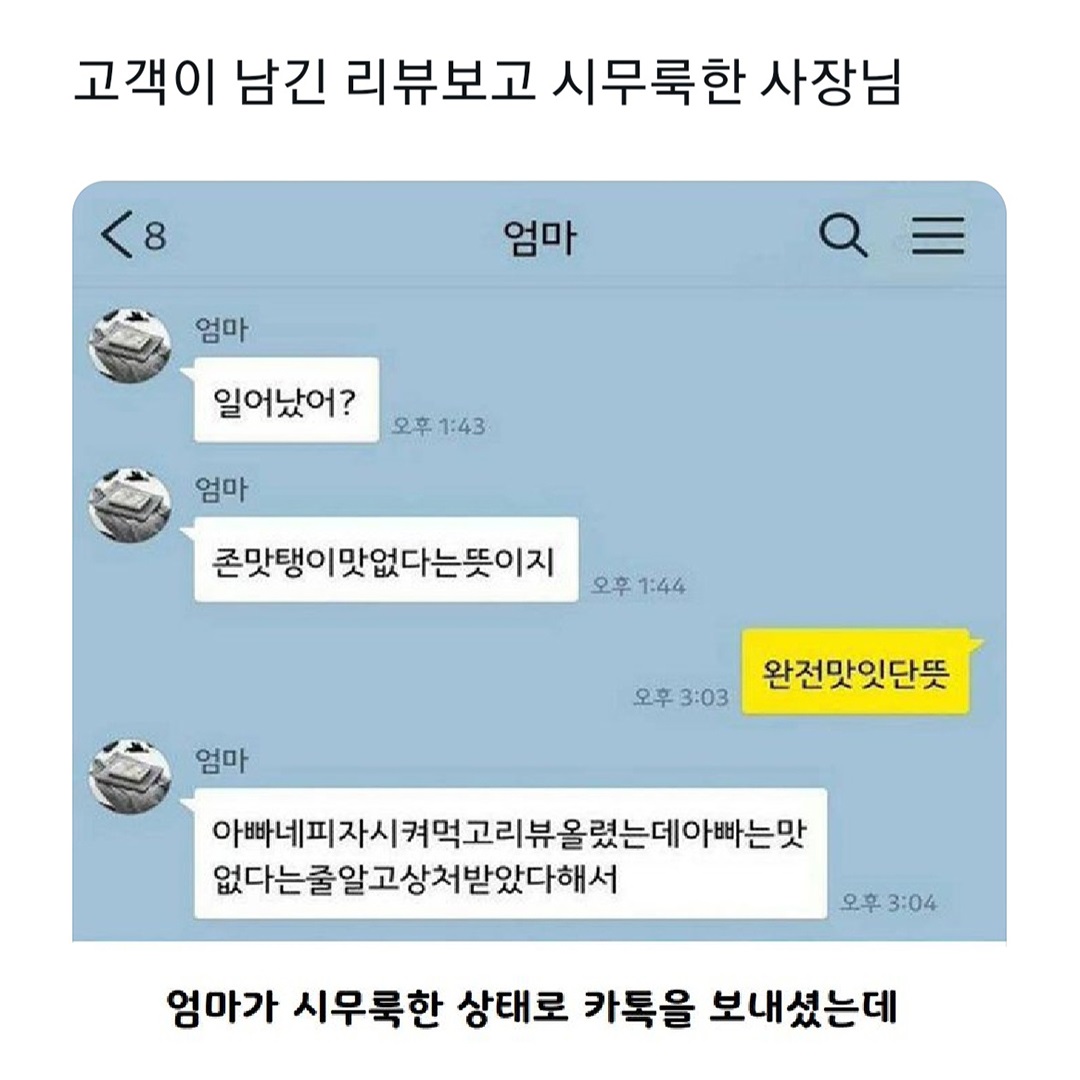
Task: Tap 엄마's avatar beside the pizza review message
Action: 130,776
